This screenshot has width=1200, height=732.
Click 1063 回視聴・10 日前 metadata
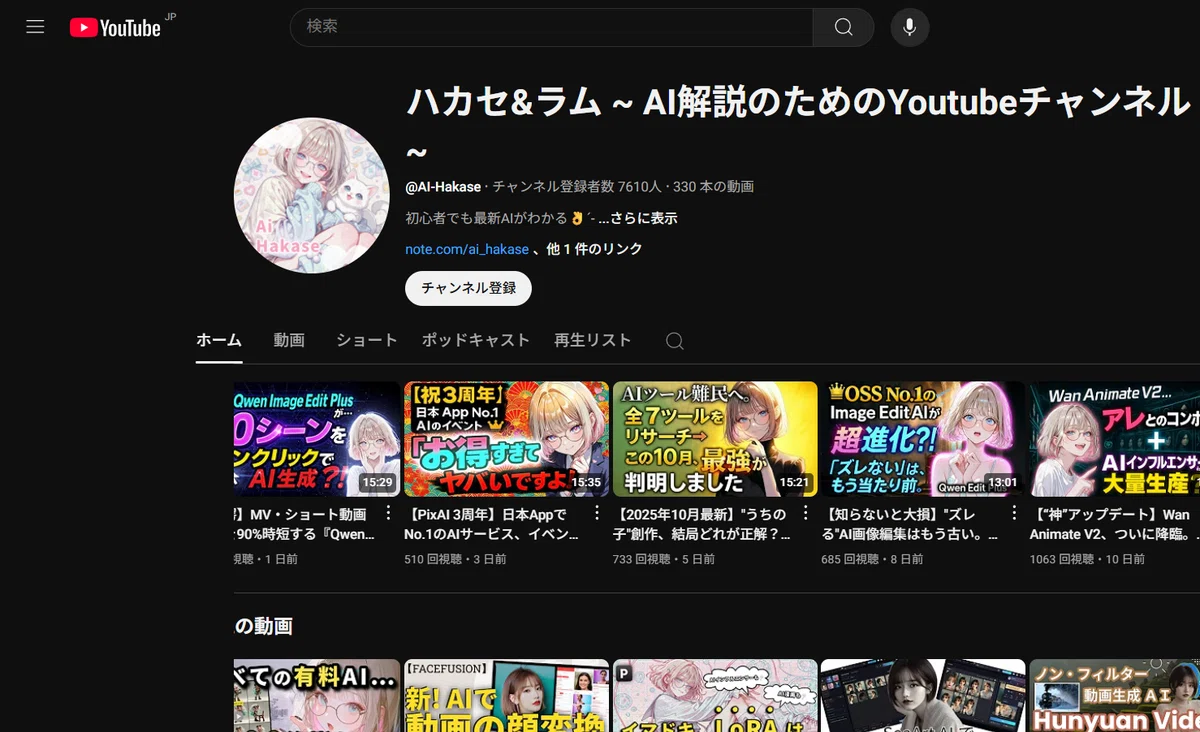click(x=1087, y=559)
